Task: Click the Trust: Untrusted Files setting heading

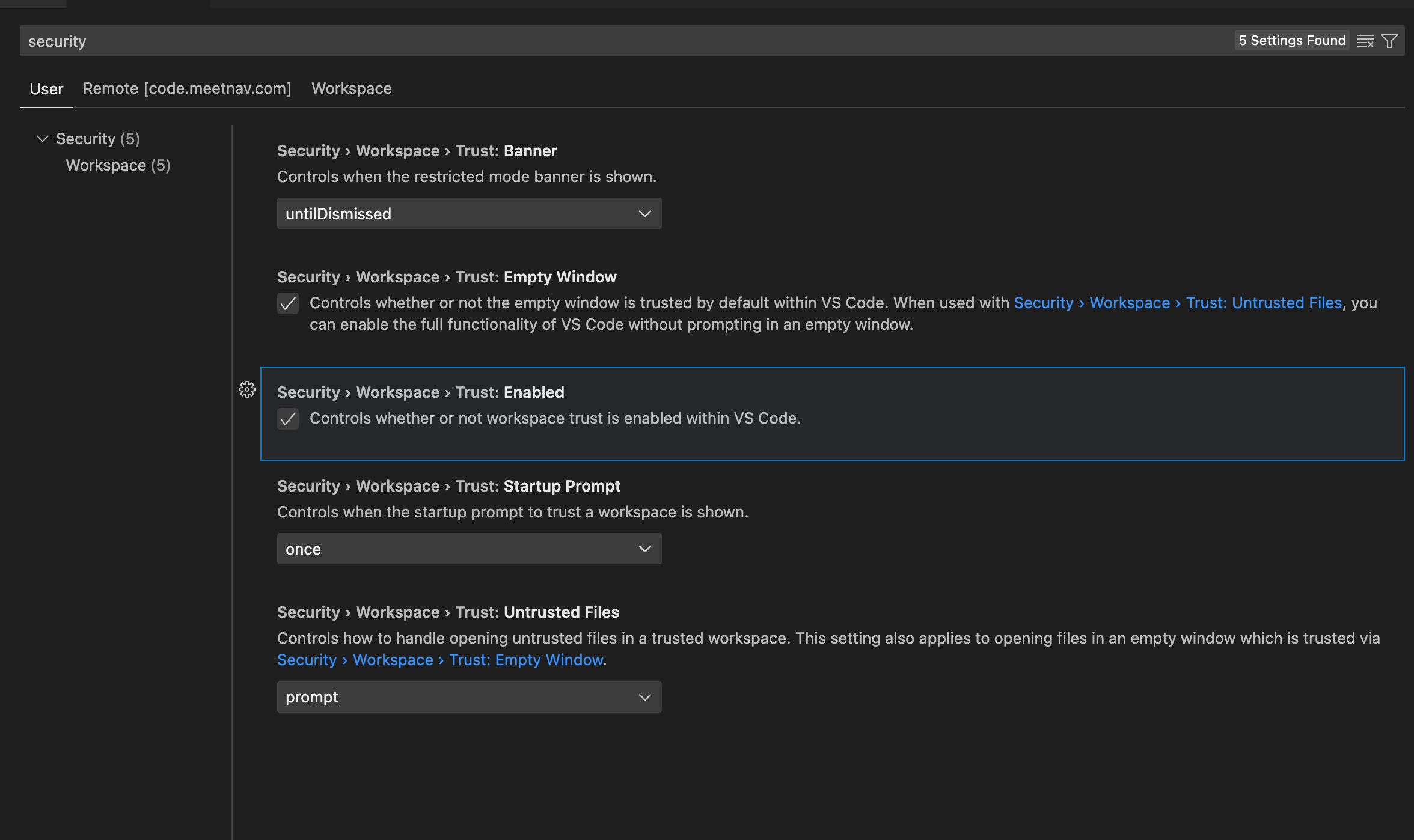Action: (x=448, y=612)
